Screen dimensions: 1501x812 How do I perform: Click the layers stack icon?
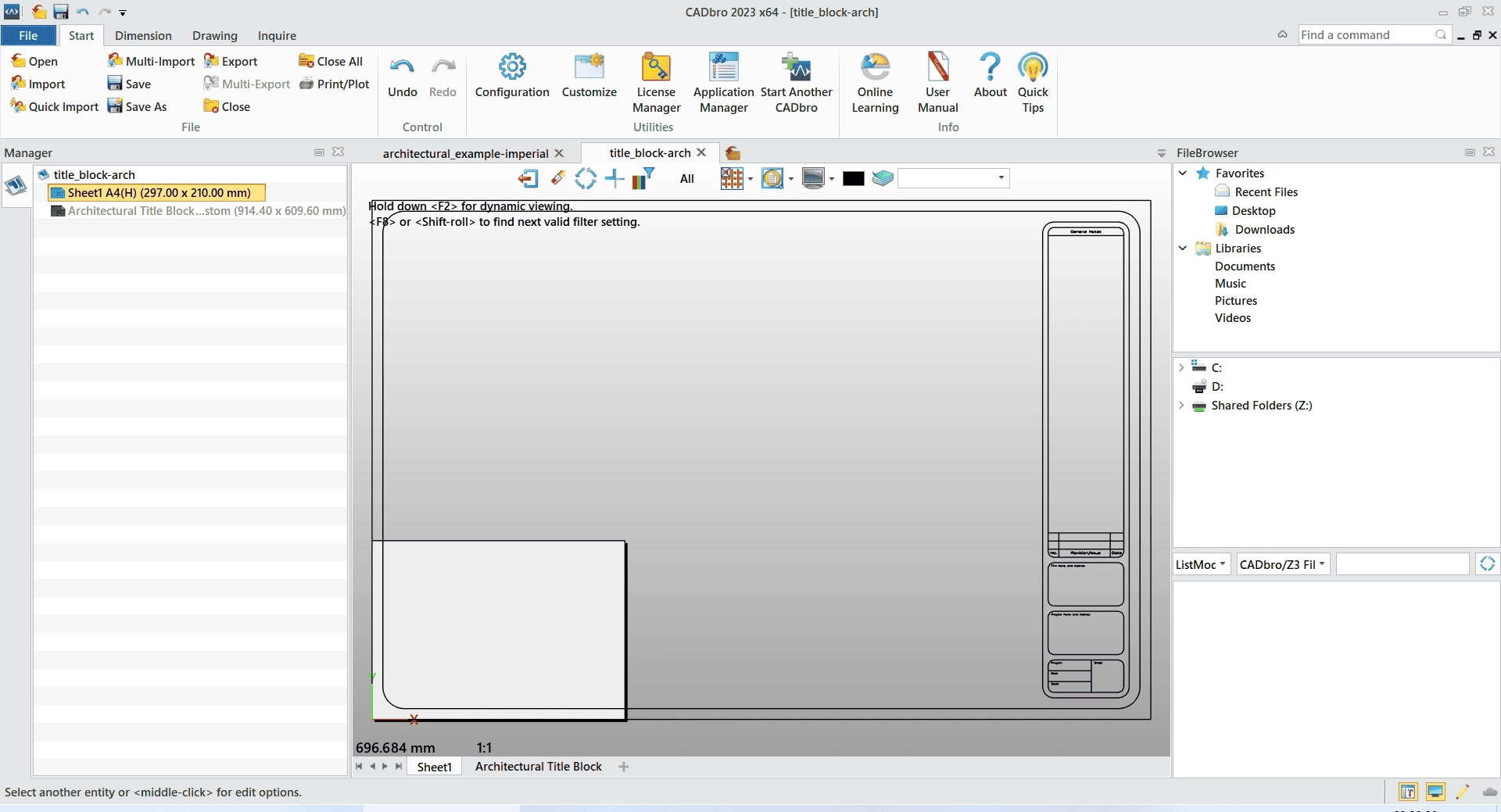(883, 178)
